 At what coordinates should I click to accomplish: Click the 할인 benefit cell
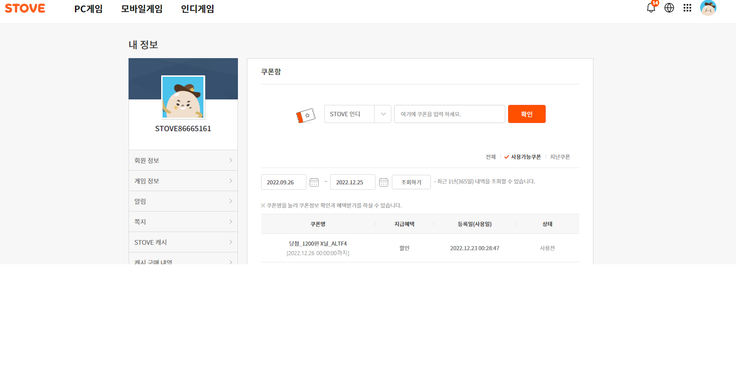coord(404,248)
